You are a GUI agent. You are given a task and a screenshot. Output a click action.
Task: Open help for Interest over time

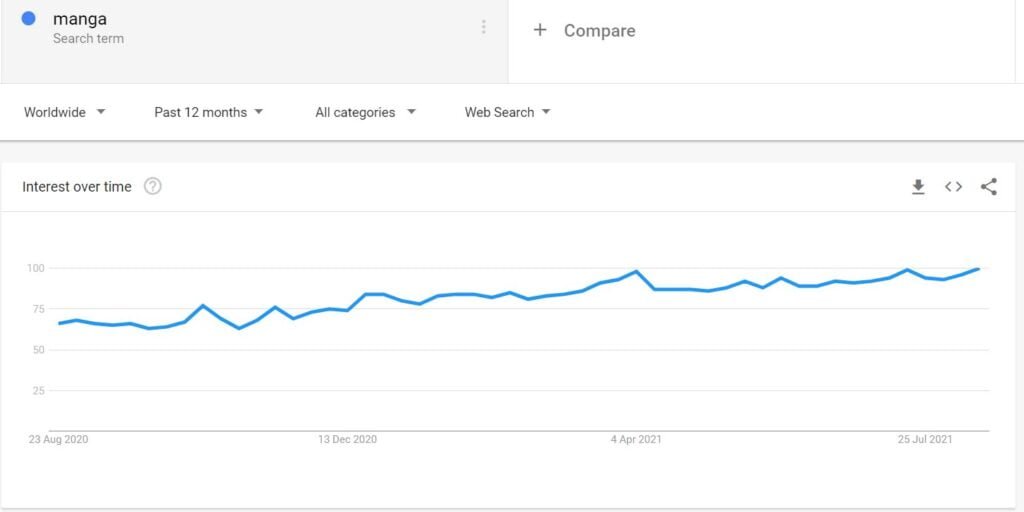153,187
